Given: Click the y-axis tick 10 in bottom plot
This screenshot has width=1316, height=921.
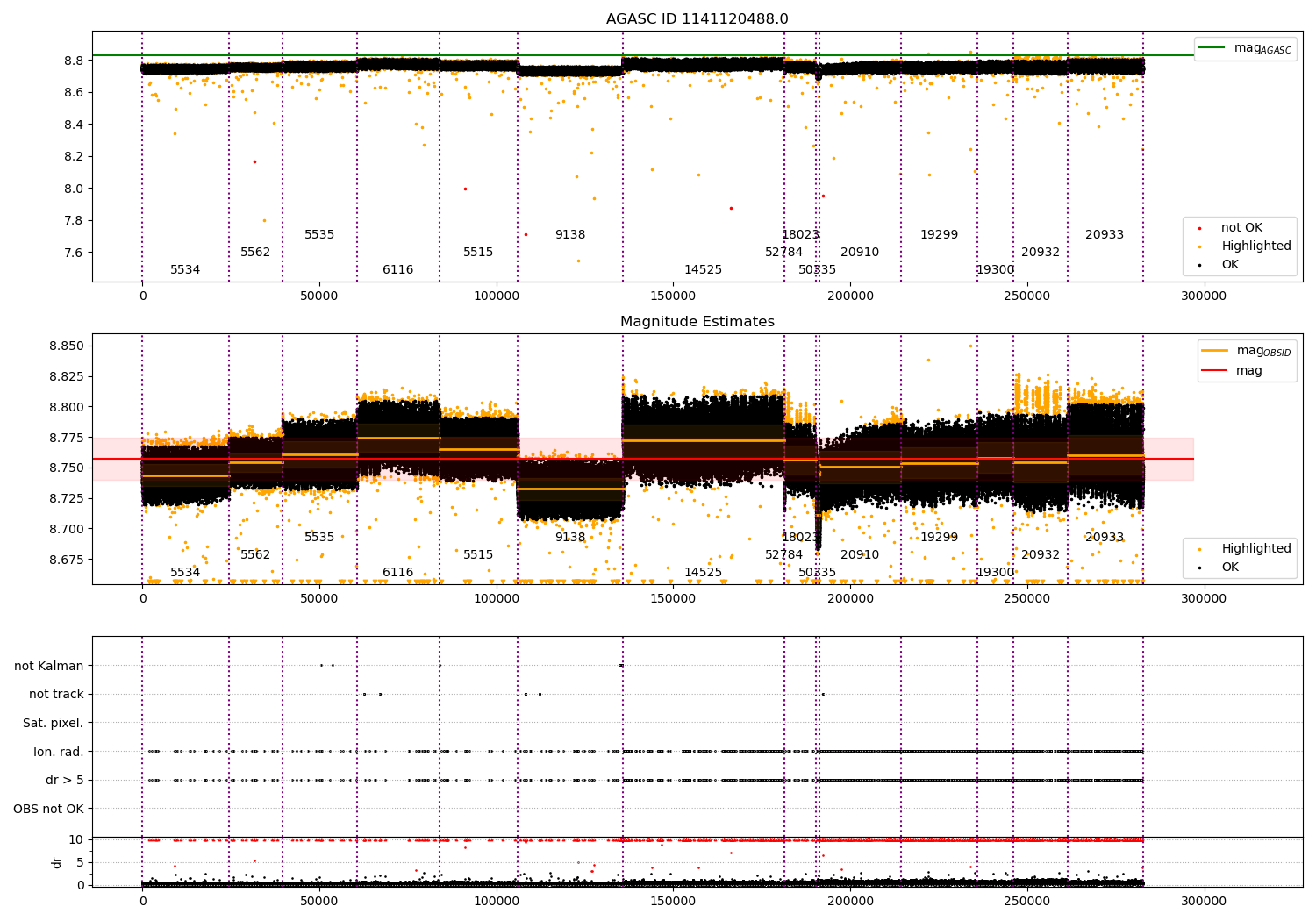Looking at the screenshot, I should [77, 839].
